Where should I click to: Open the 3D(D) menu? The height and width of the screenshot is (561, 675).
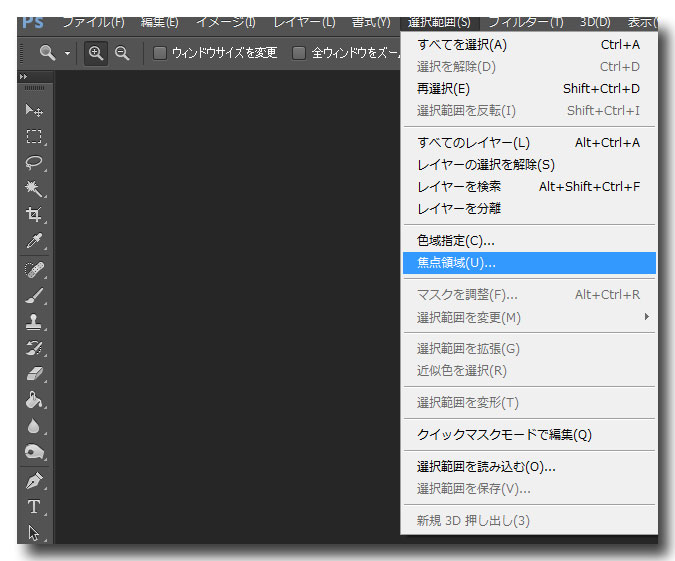click(595, 22)
